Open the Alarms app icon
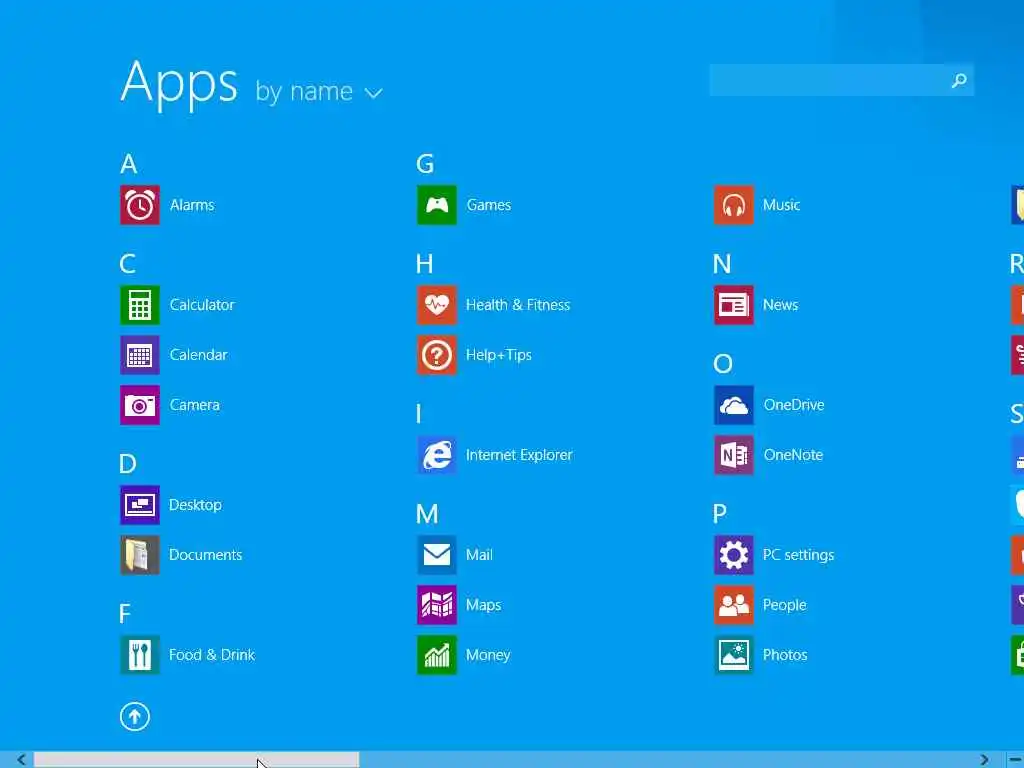The height and width of the screenshot is (768, 1024). pyautogui.click(x=140, y=205)
